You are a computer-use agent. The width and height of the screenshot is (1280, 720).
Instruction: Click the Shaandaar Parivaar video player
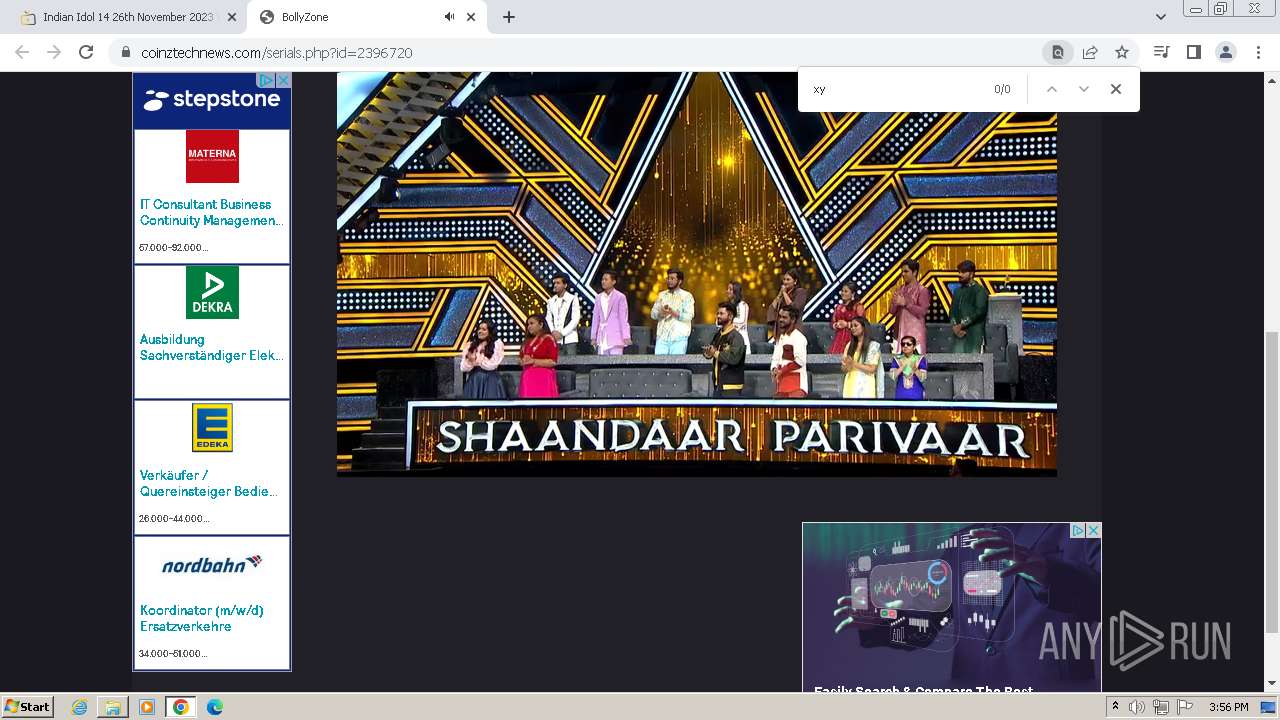click(696, 273)
